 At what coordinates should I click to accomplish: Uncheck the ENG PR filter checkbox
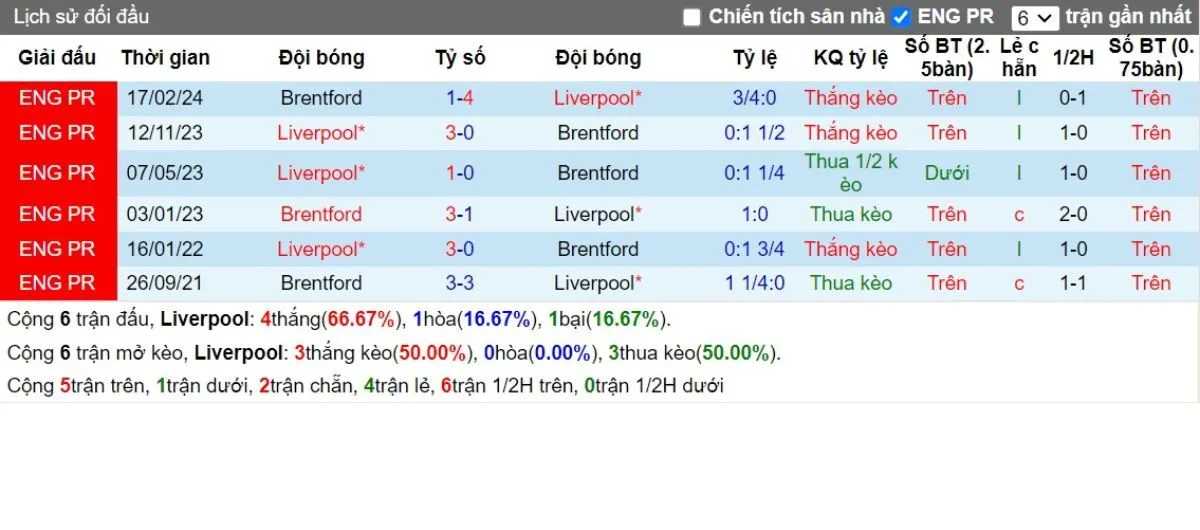(x=901, y=17)
